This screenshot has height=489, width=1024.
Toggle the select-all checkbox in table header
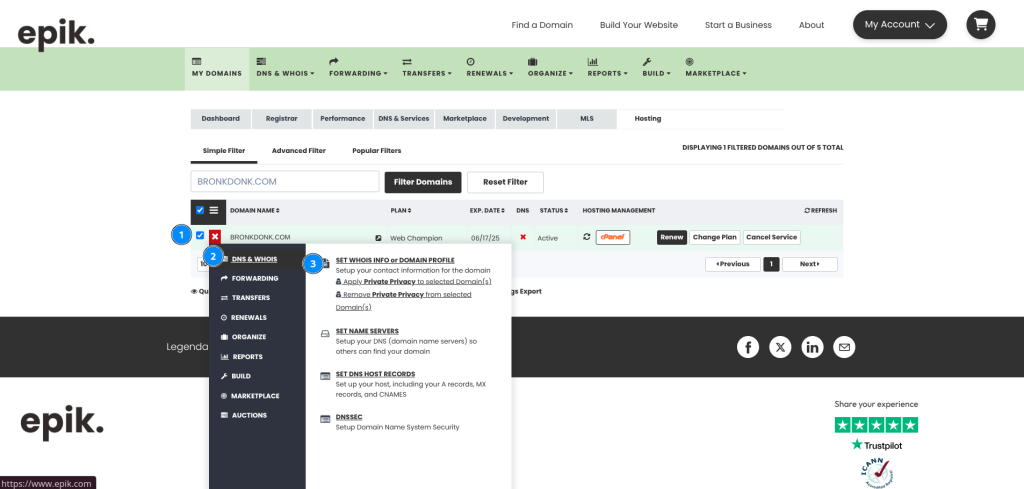coord(200,210)
